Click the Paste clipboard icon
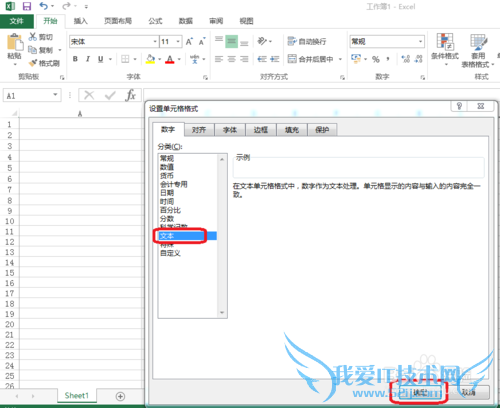Screen dimensions: 500x408 click(x=15, y=43)
